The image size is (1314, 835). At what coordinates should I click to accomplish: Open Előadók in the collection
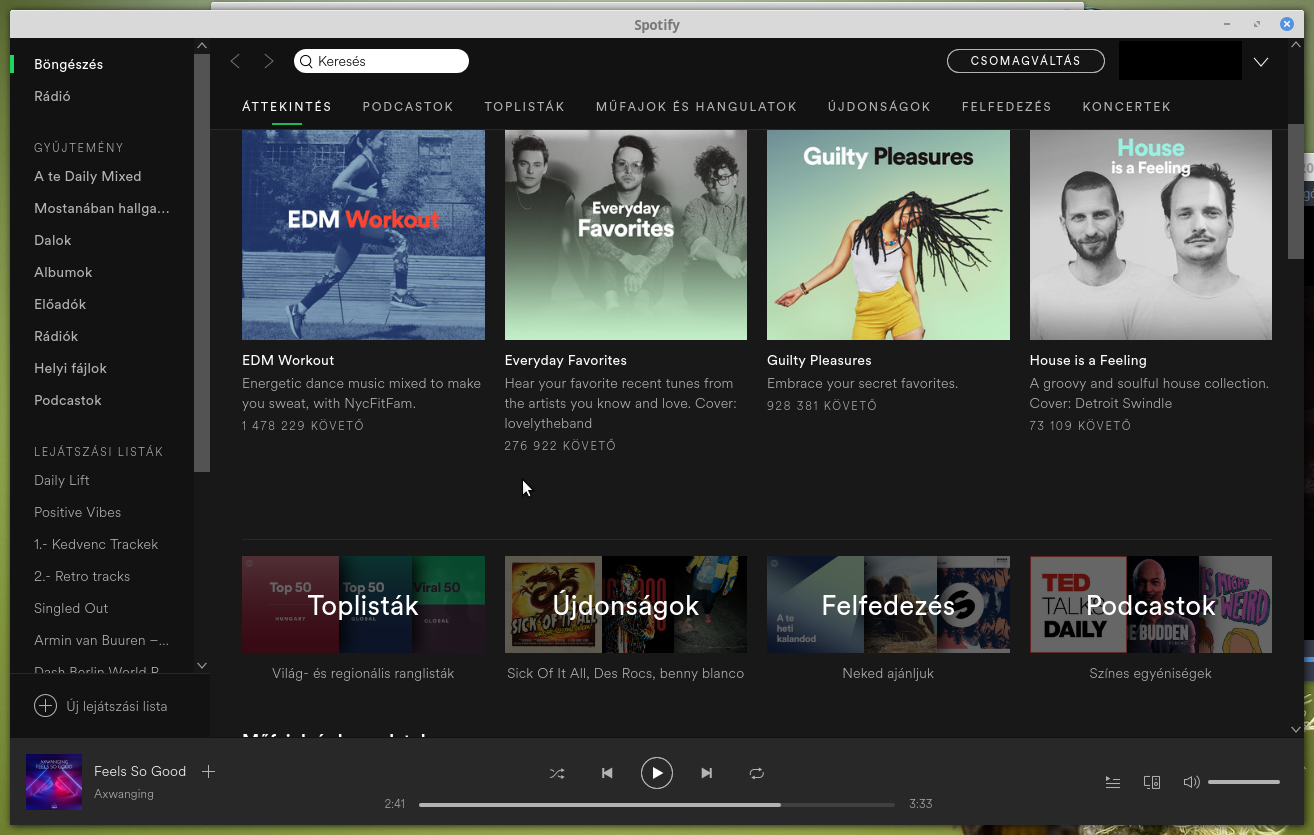60,304
